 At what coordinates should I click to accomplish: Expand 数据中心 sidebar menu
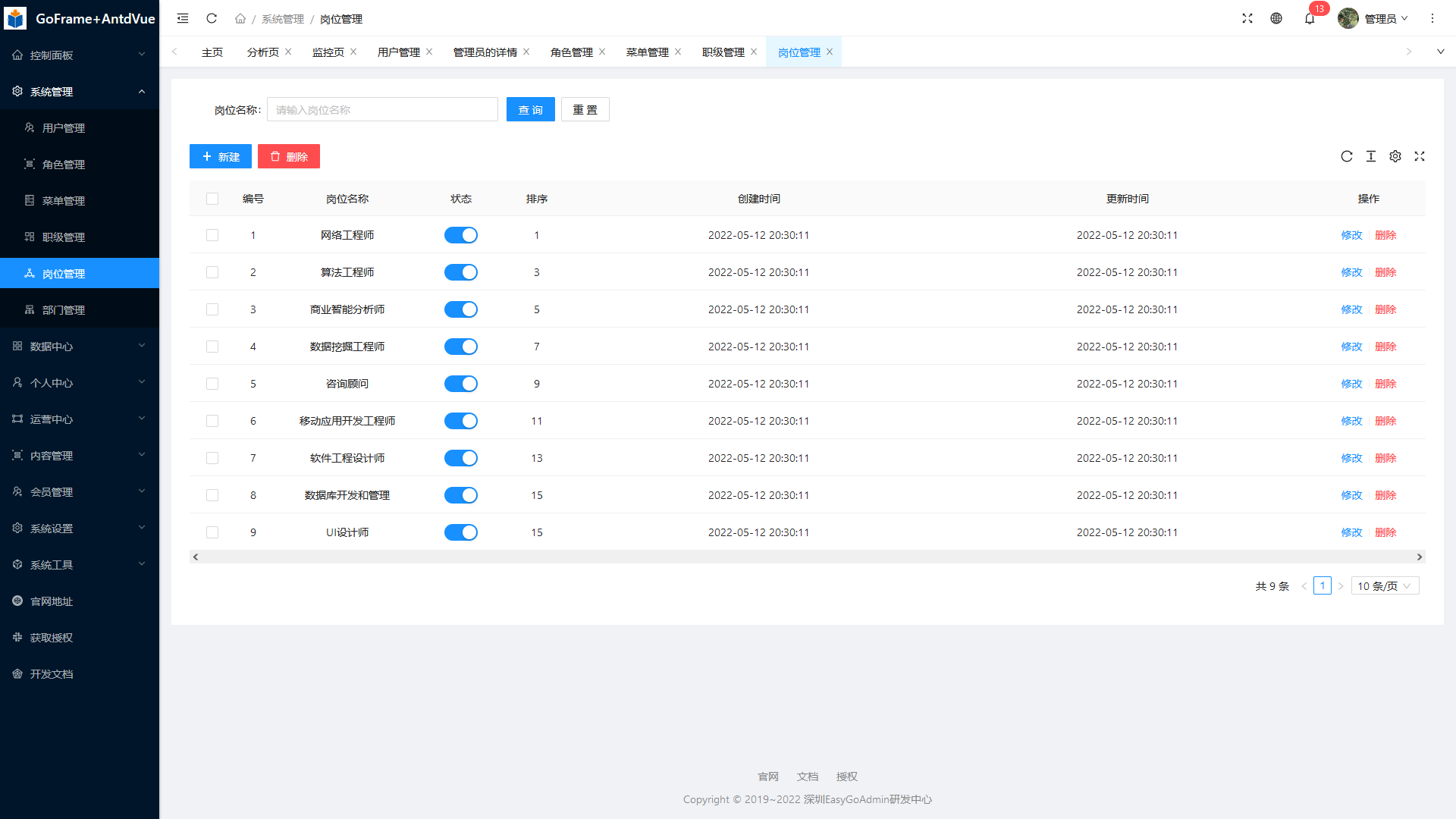click(x=80, y=347)
